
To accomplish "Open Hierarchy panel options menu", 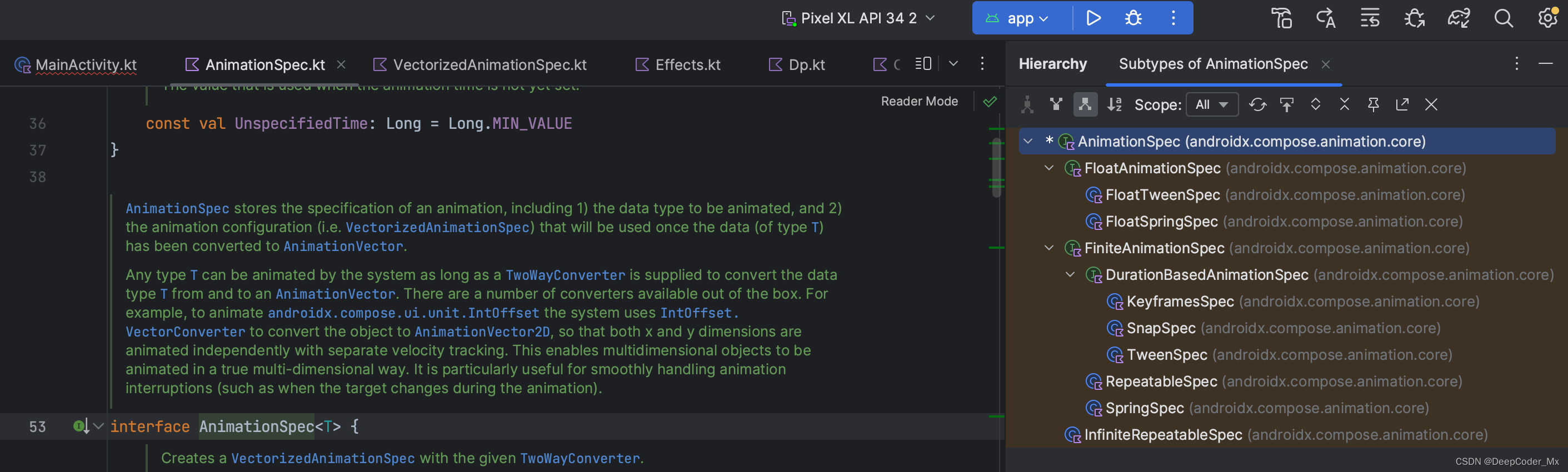I will pyautogui.click(x=1517, y=64).
